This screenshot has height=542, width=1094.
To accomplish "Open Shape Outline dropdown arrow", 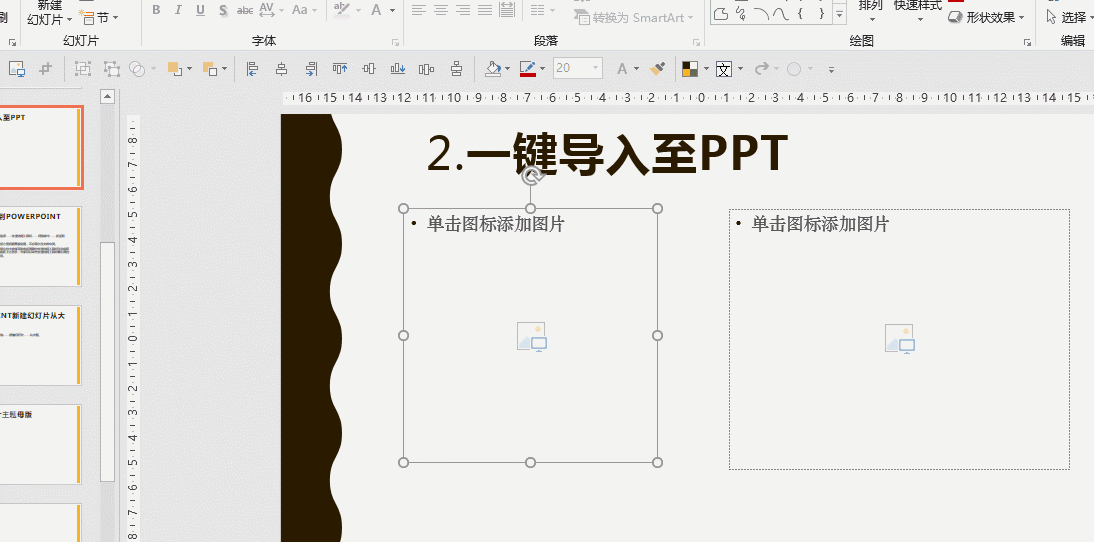I will pos(542,68).
